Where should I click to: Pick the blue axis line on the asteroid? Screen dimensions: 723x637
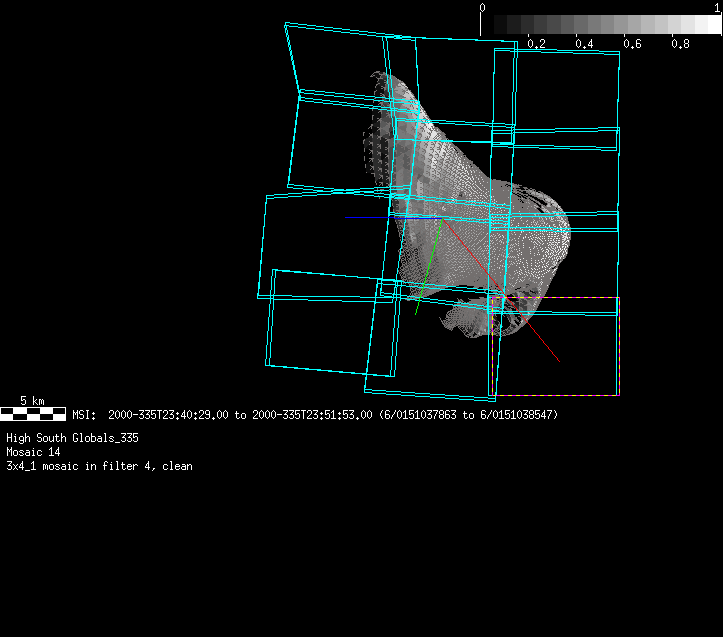tap(417, 217)
